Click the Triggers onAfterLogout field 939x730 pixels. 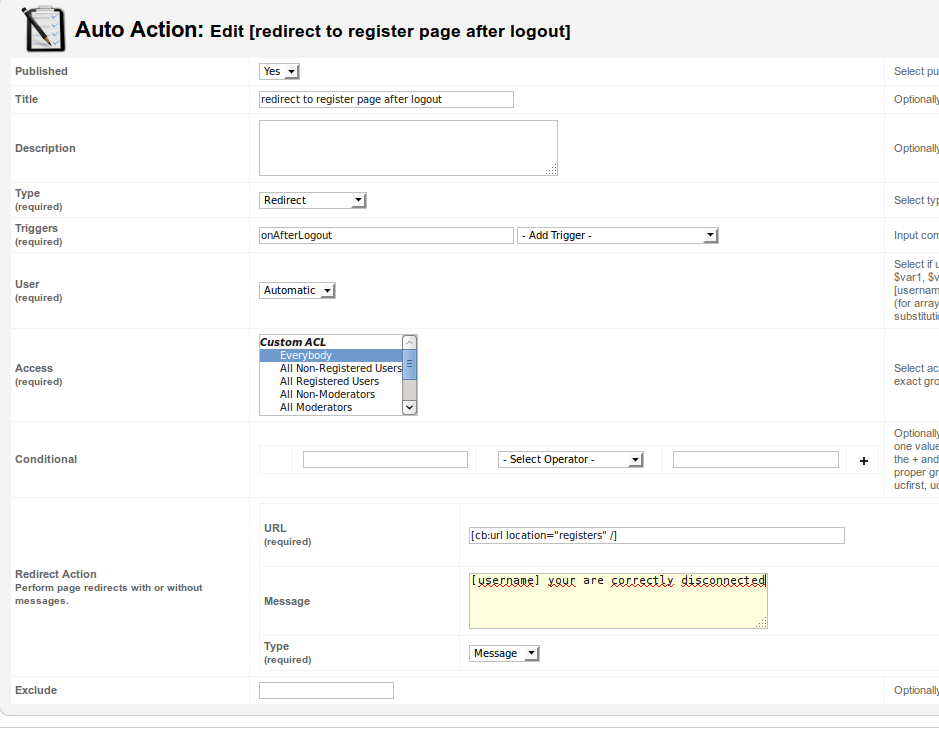385,235
